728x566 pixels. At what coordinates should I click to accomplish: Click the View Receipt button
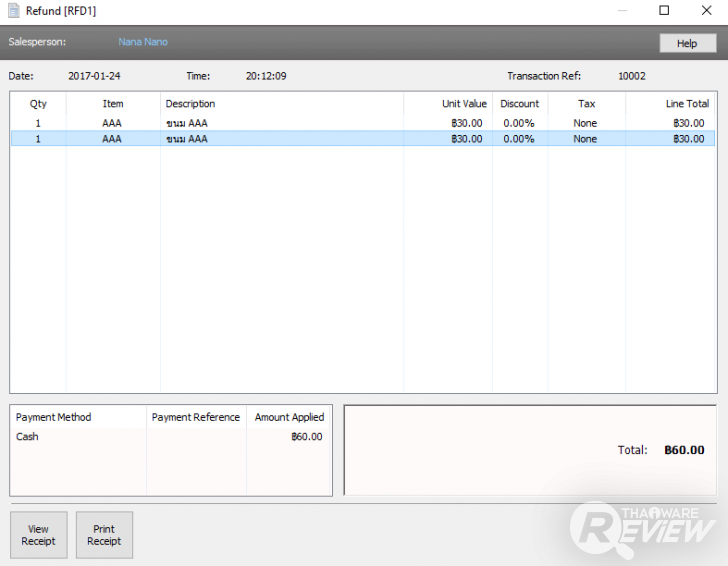point(39,535)
